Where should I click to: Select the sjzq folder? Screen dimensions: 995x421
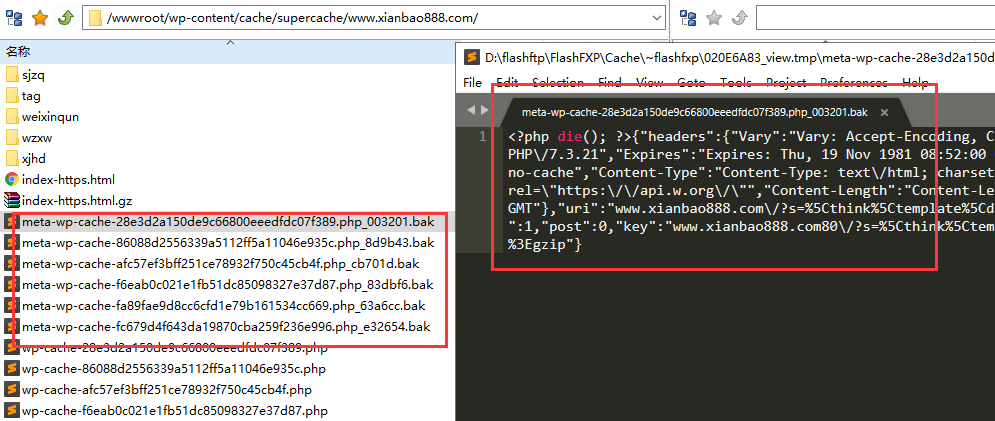tap(33, 76)
